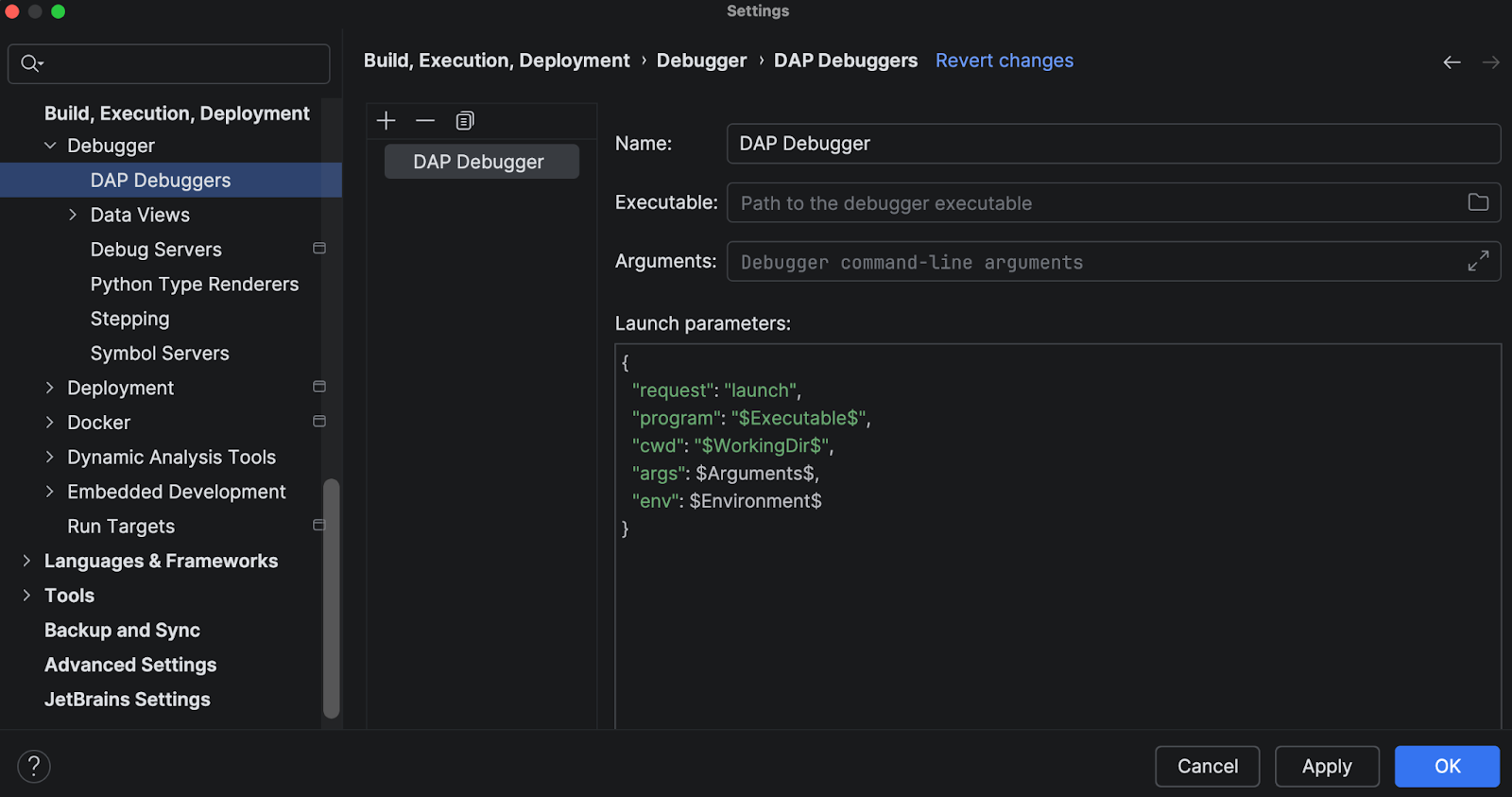Navigate back with the left arrow

click(x=1452, y=62)
